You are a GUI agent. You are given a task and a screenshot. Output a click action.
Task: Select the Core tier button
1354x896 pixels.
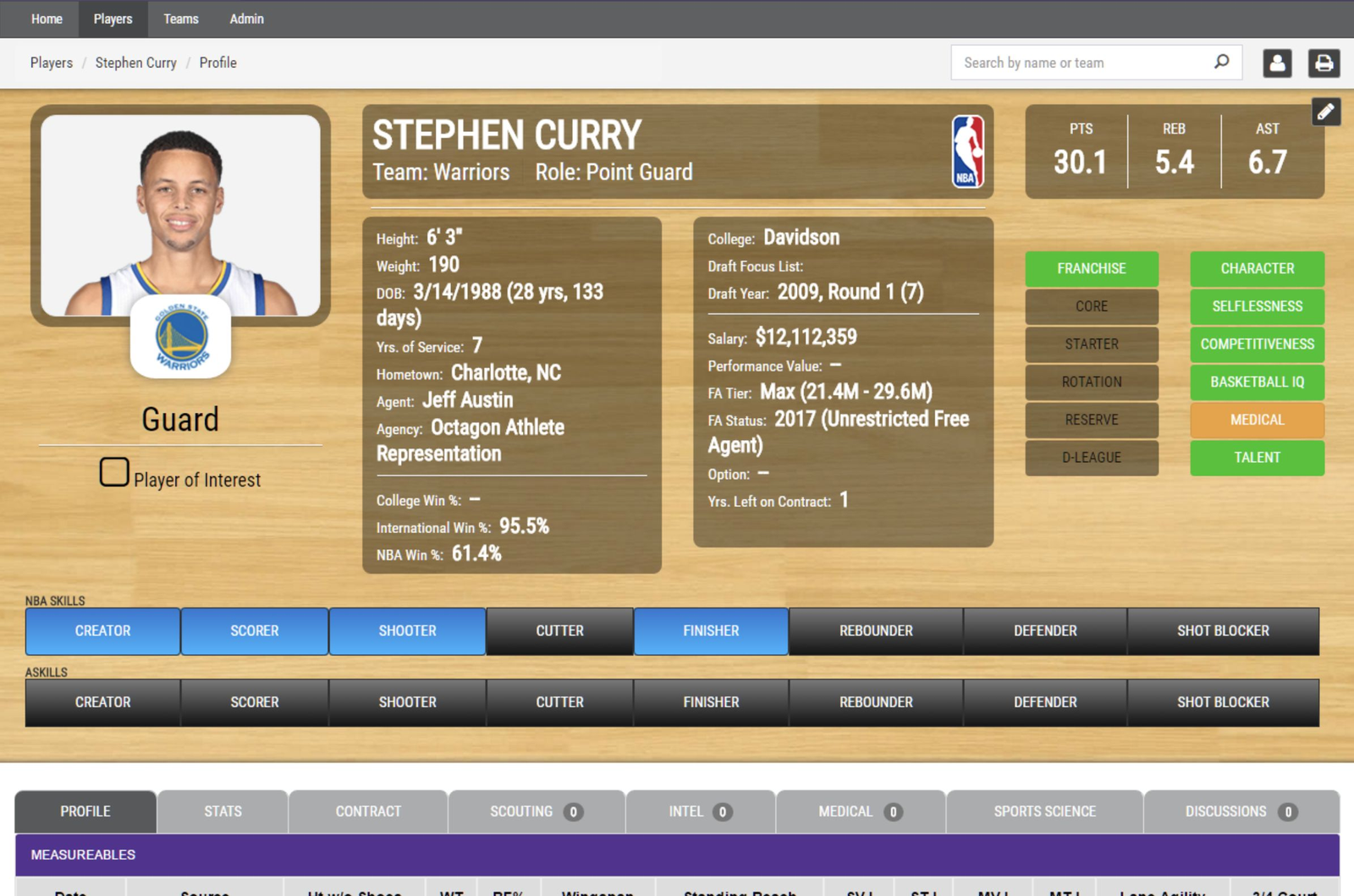pos(1092,306)
